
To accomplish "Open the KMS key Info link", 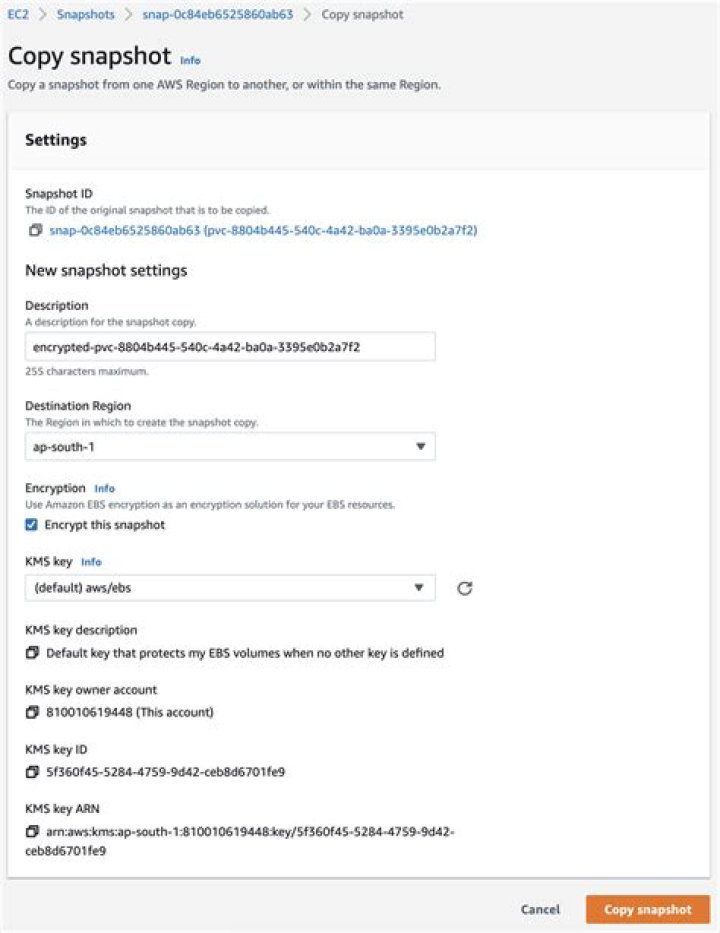I will (91, 562).
